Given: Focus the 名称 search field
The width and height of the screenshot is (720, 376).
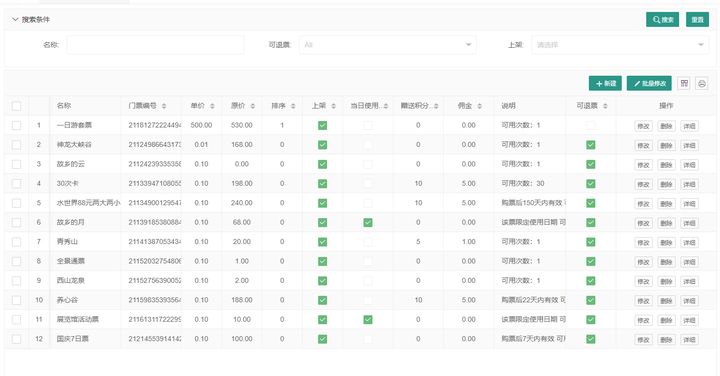Looking at the screenshot, I should (156, 45).
